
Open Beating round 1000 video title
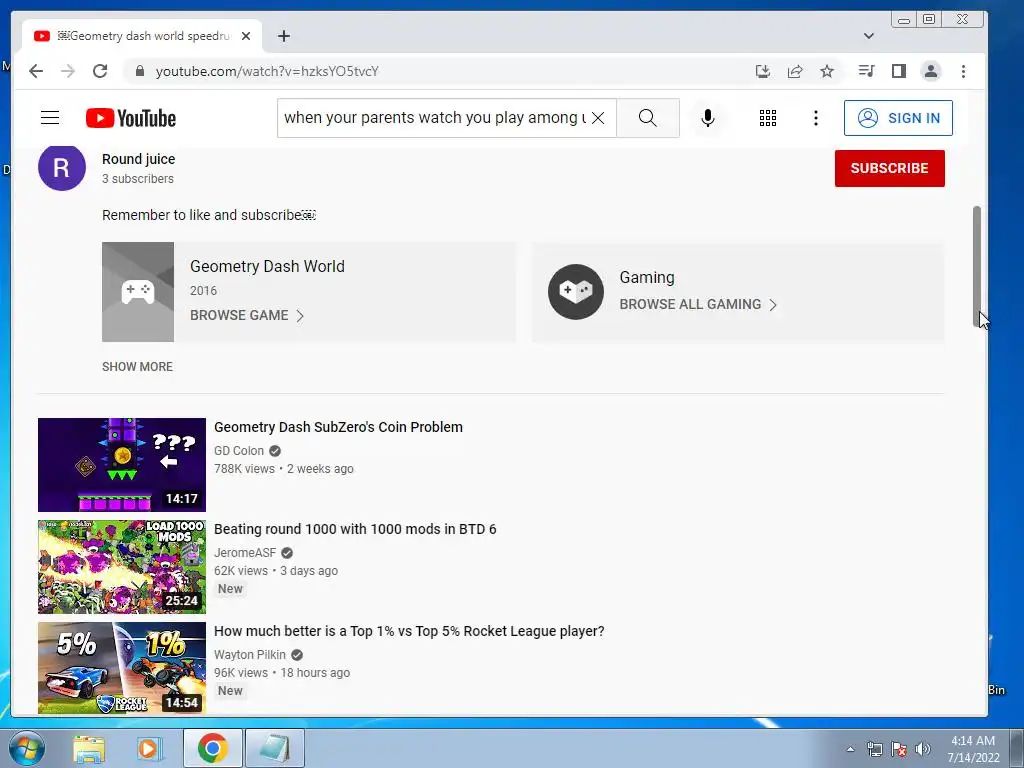pyautogui.click(x=355, y=529)
